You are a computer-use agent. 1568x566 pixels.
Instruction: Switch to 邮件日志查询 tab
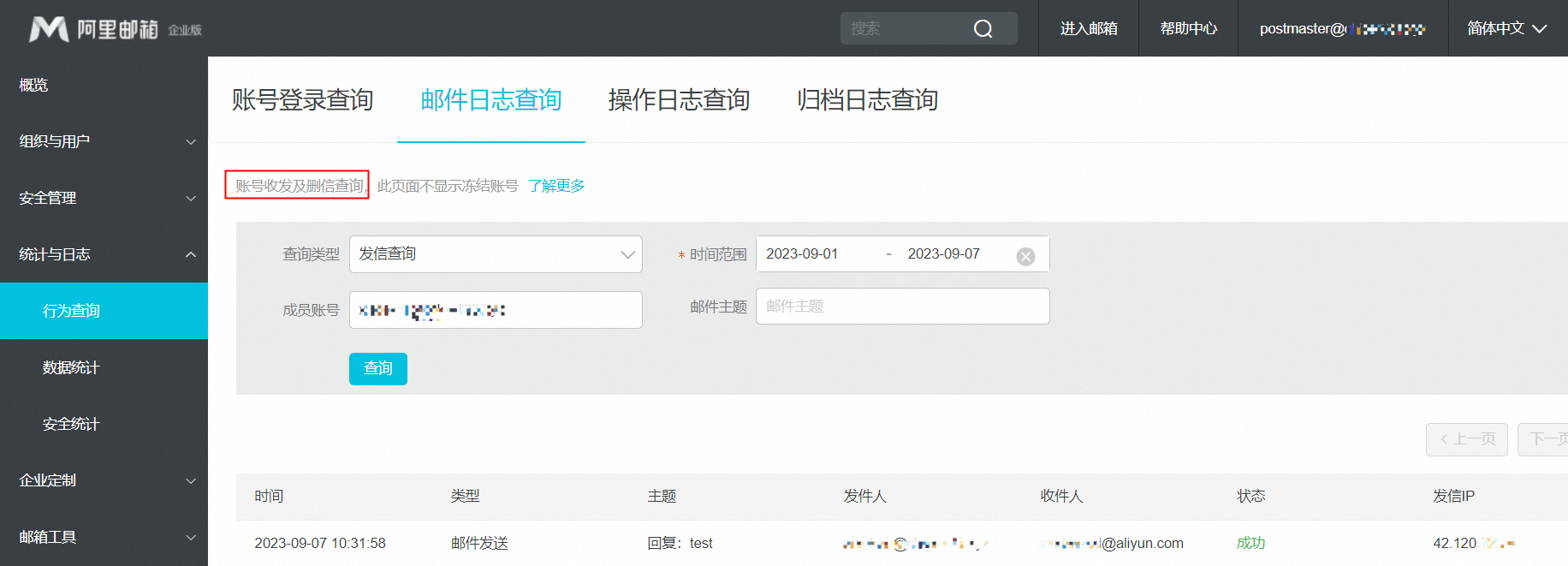(x=490, y=100)
